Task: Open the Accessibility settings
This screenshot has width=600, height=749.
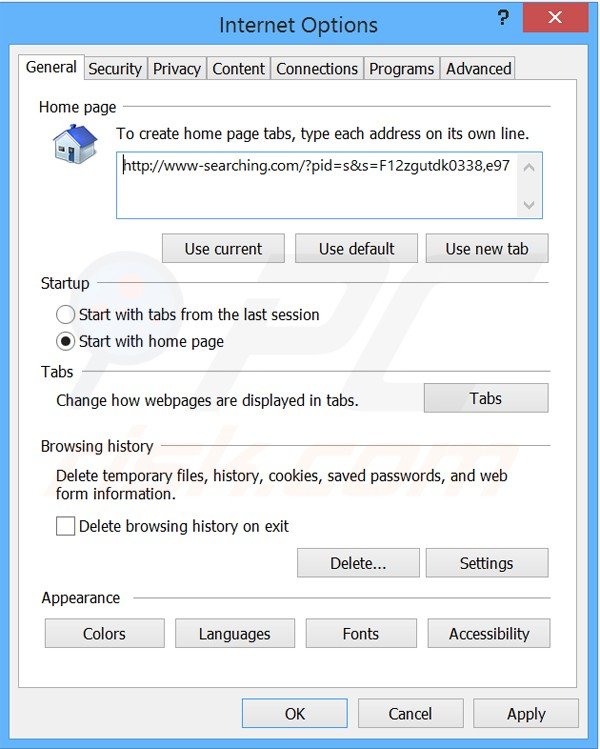Action: [488, 634]
